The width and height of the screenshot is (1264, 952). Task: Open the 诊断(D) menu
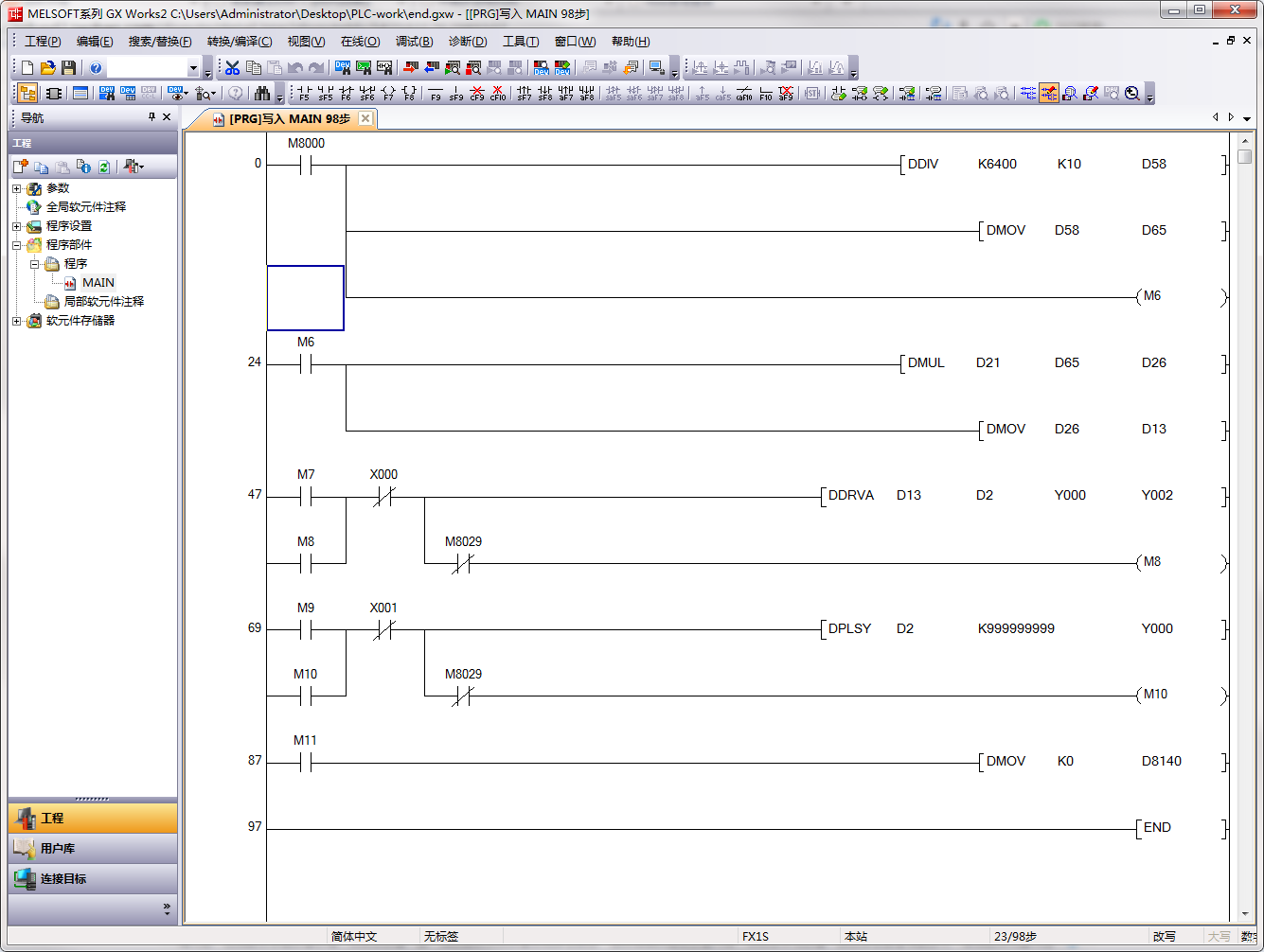tap(468, 42)
